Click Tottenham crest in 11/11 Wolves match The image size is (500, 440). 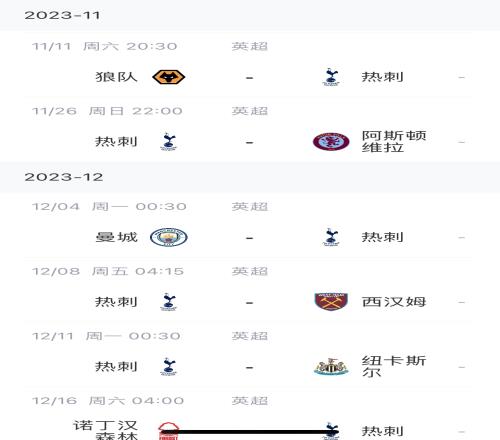point(331,77)
